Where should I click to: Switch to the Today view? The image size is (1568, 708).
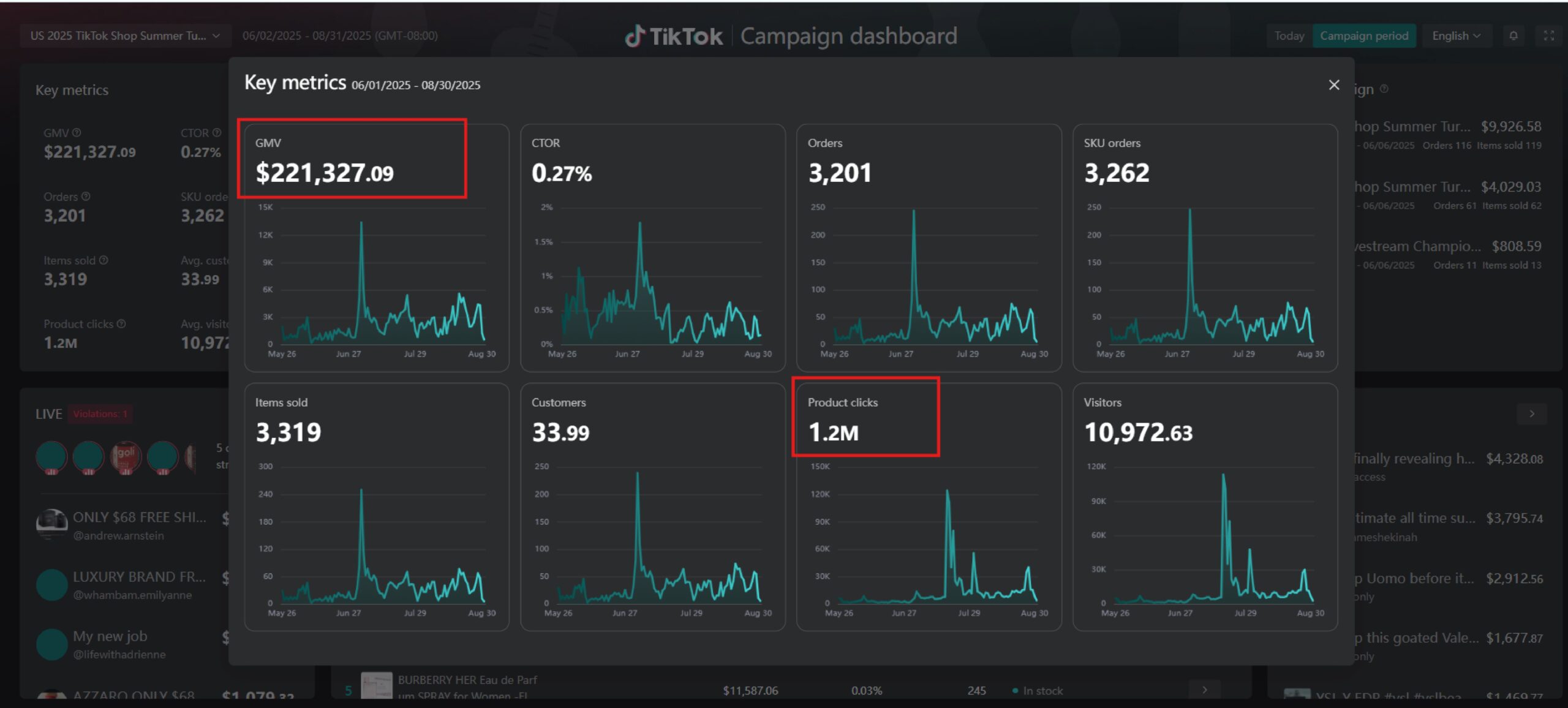(x=1289, y=36)
